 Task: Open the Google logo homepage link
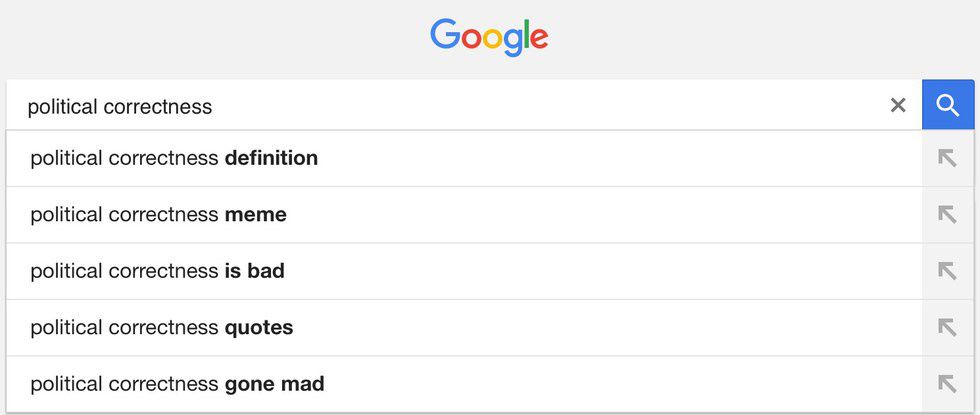(x=489, y=38)
